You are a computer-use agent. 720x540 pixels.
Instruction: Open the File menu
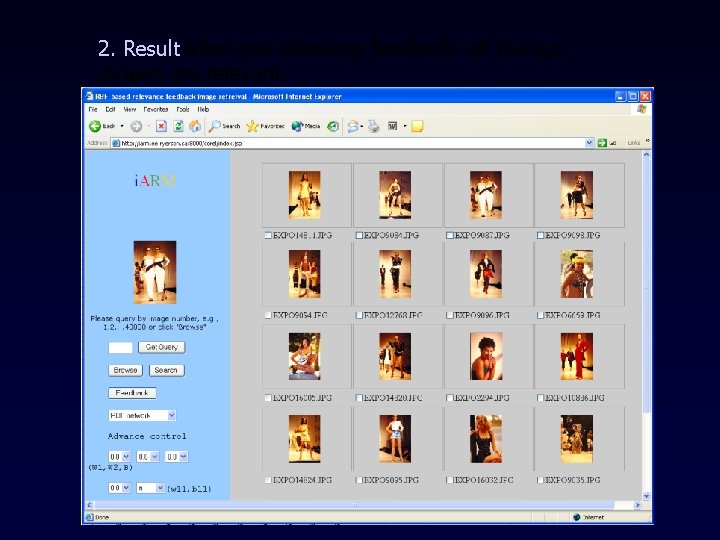coord(93,109)
